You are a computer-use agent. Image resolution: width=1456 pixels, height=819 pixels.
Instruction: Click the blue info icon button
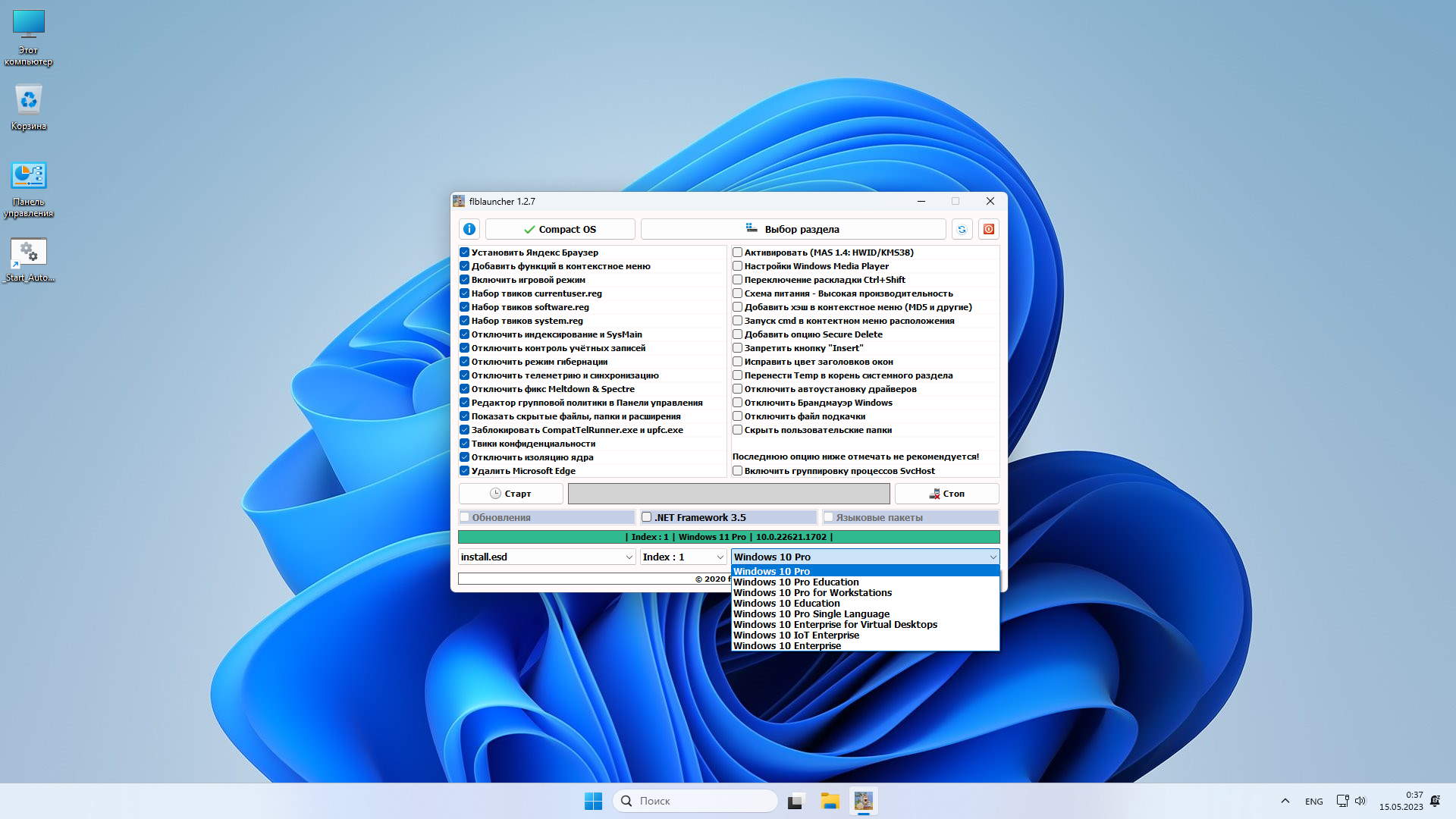[469, 229]
